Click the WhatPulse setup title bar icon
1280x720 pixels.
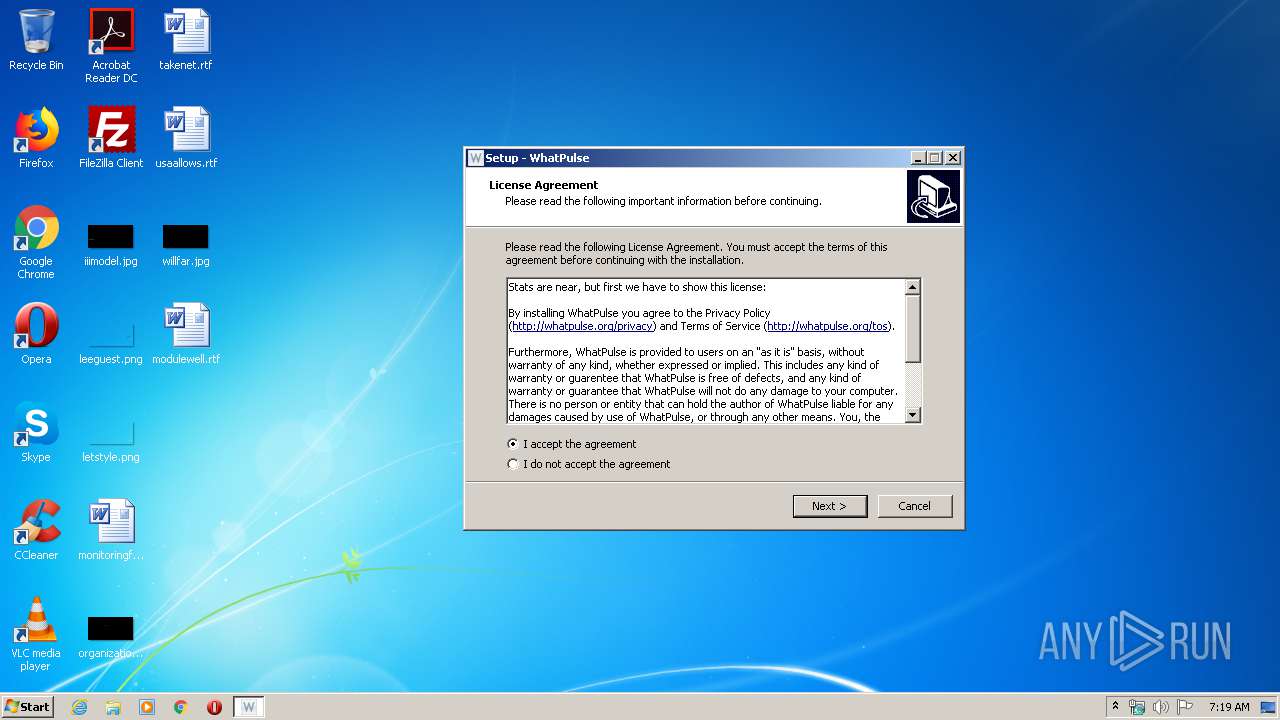point(476,158)
